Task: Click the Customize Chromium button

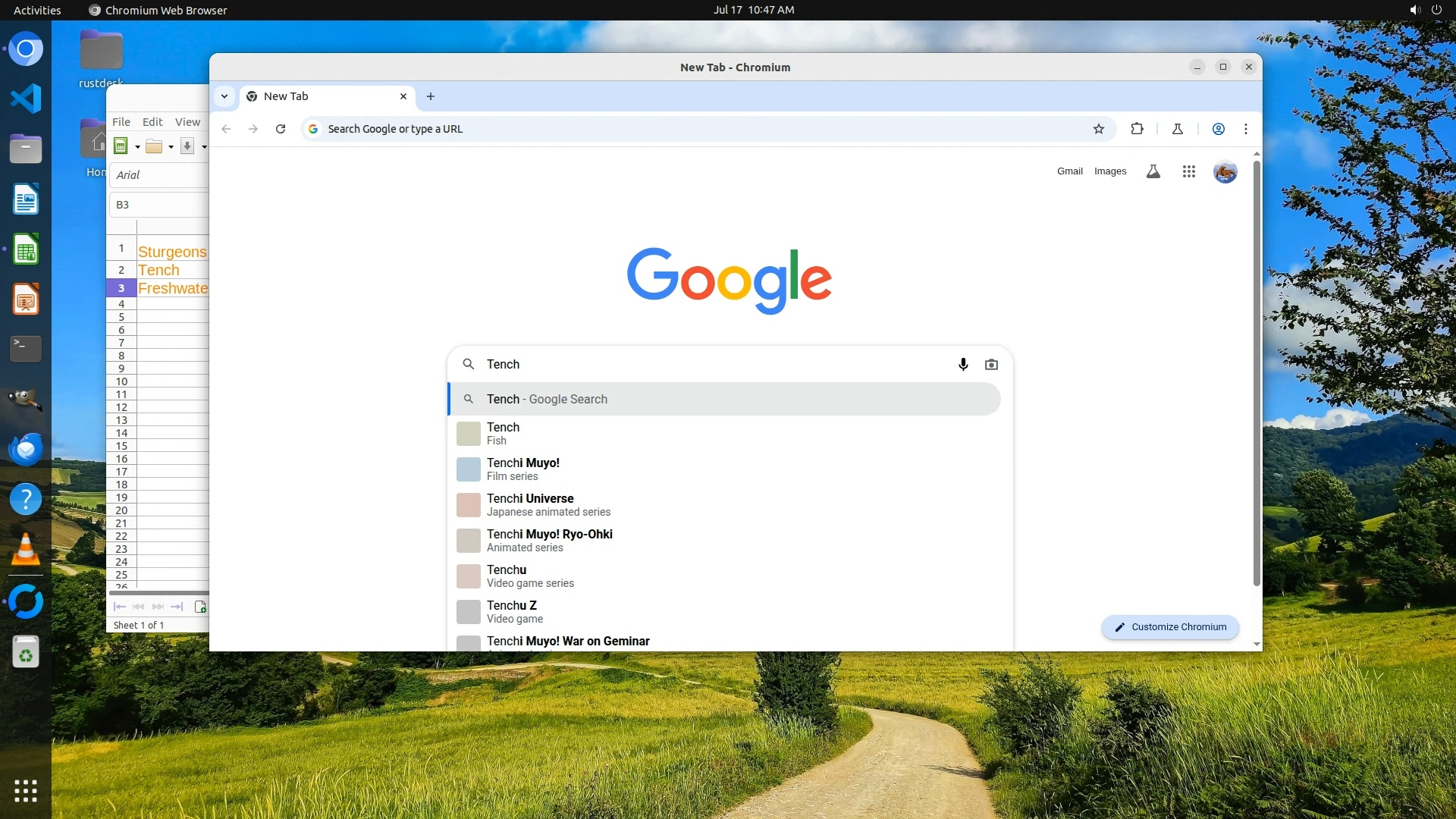Action: coord(1170,627)
